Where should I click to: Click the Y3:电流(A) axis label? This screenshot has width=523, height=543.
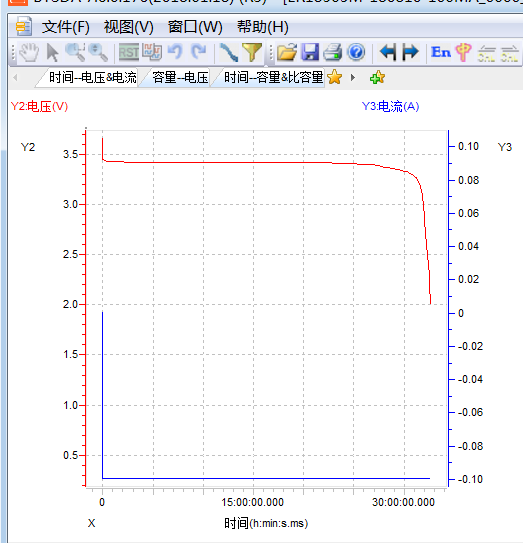(x=390, y=106)
